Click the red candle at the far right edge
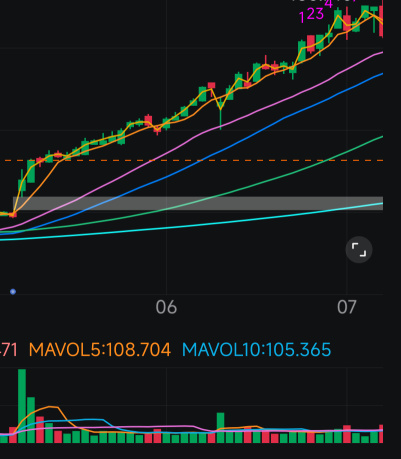Image resolution: width=401 pixels, height=459 pixels. point(381,19)
